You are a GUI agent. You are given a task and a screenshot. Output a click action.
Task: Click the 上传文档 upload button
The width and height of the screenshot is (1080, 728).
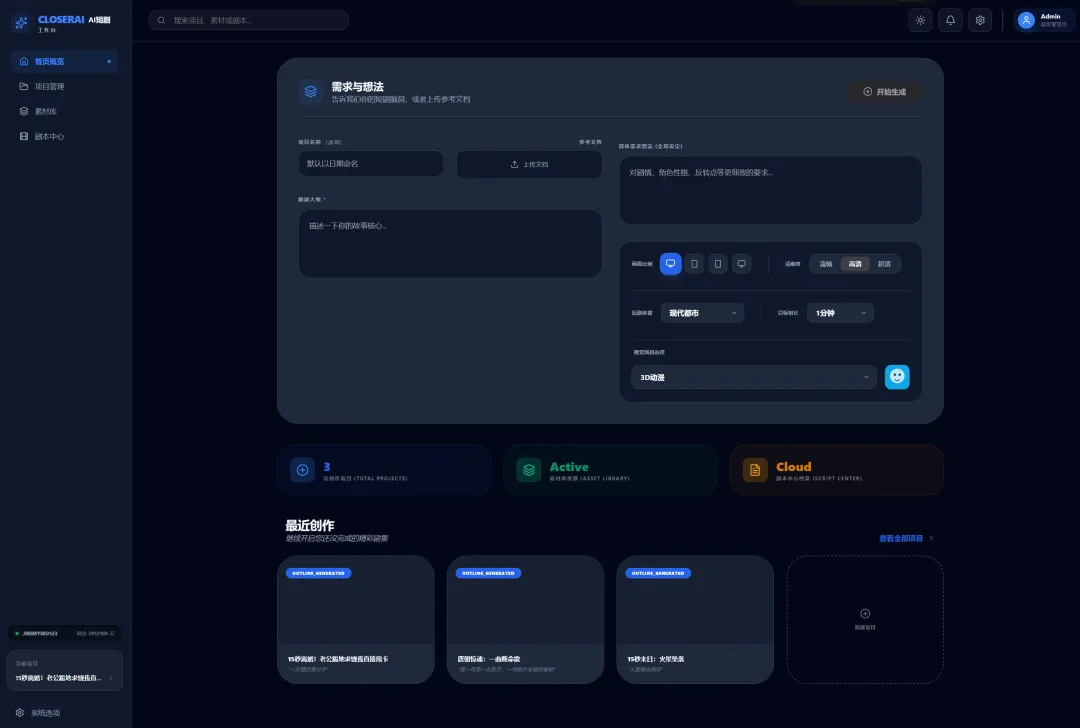(529, 164)
